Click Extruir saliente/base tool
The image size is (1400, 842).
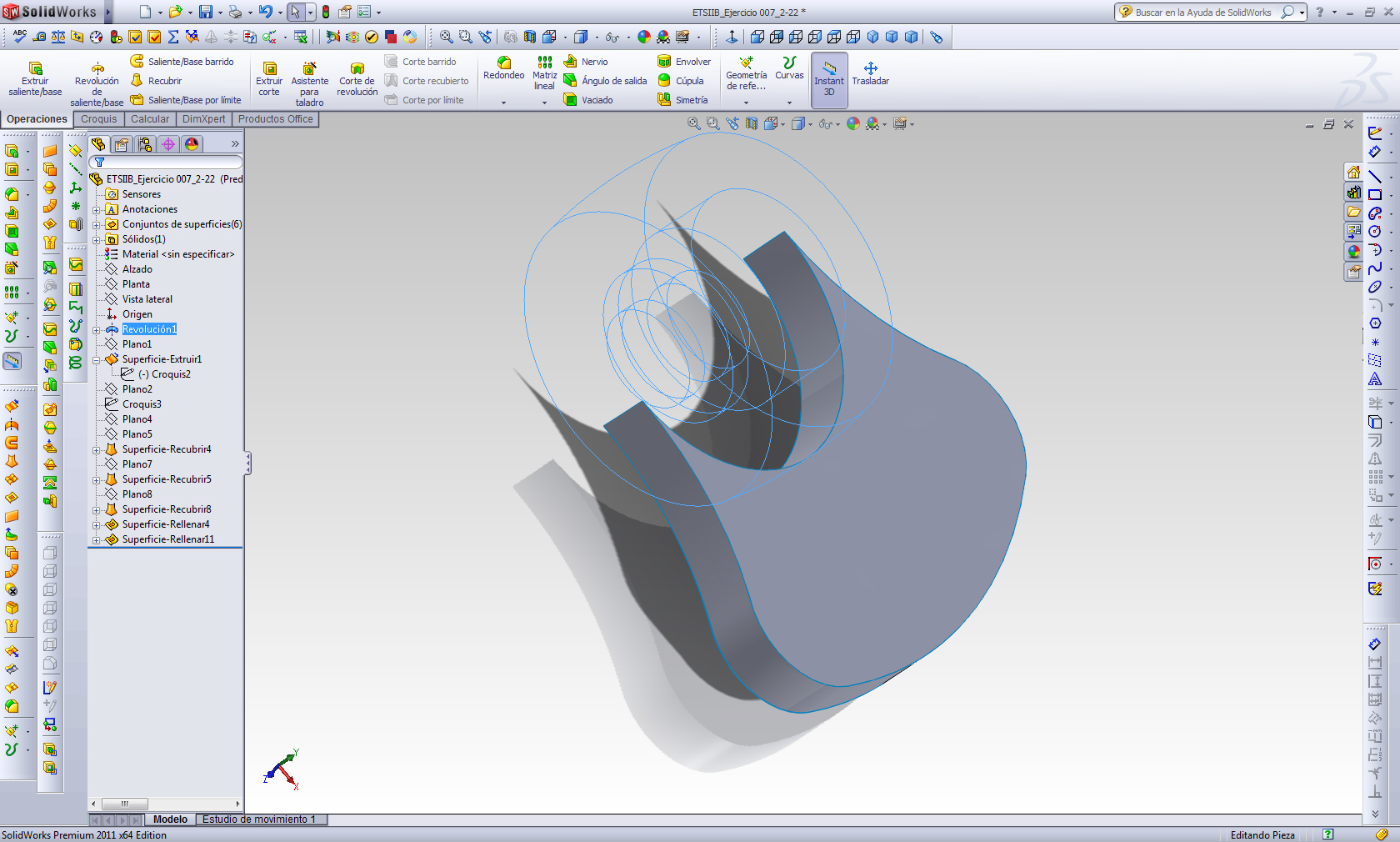pos(35,79)
